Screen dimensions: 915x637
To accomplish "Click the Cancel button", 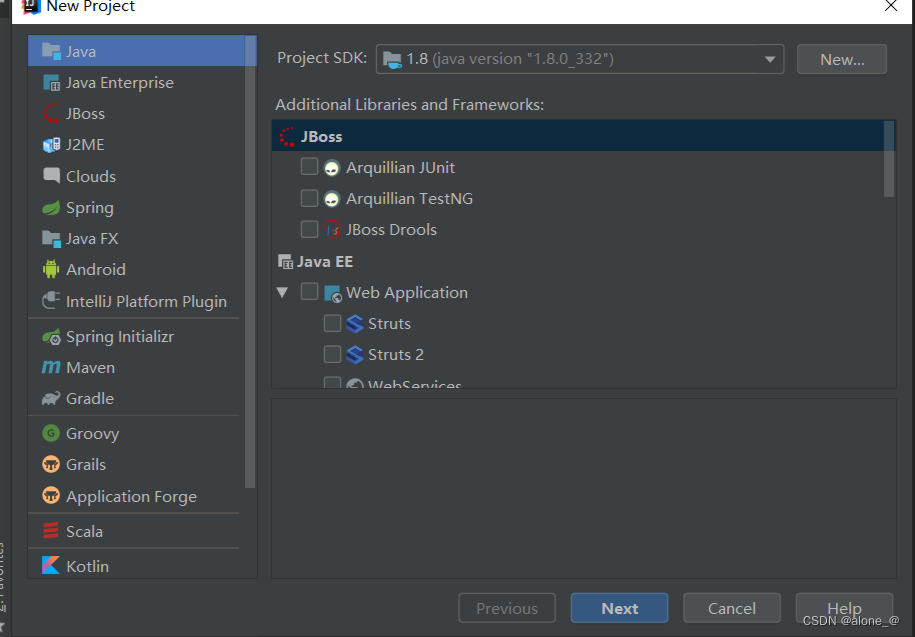I will click(732, 608).
